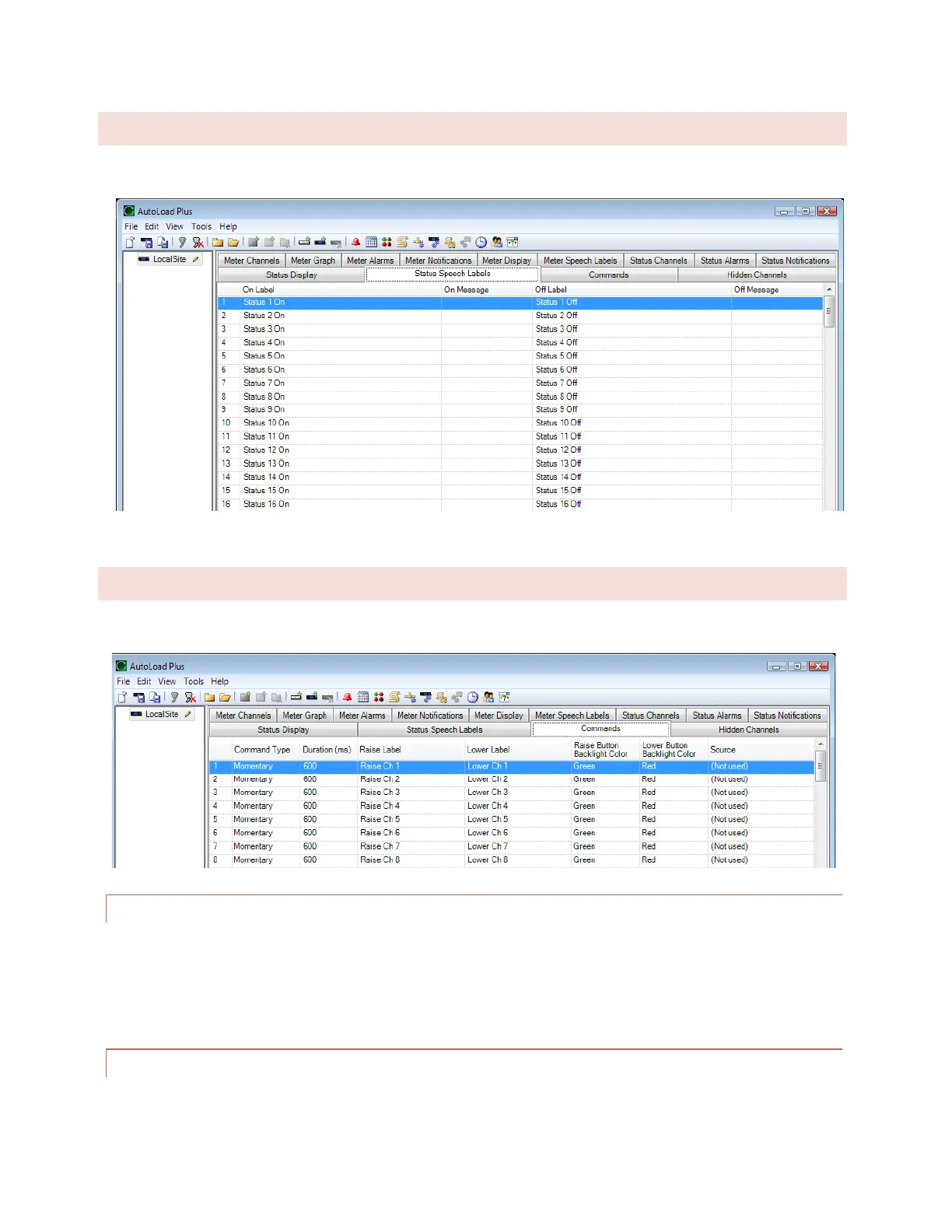This screenshot has width=952, height=1232.
Task: Click the calendar grid icon in lower window toolbar
Action: [x=363, y=698]
